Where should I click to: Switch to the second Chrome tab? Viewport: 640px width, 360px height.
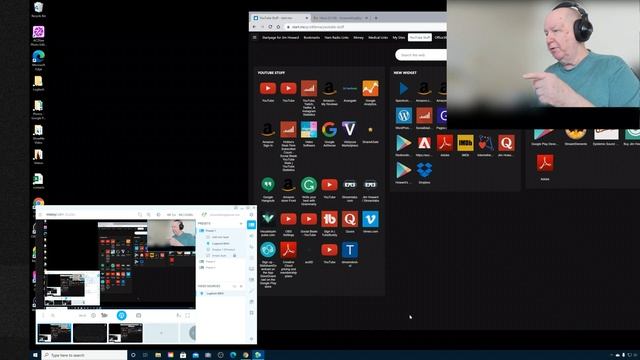pyautogui.click(x=340, y=18)
